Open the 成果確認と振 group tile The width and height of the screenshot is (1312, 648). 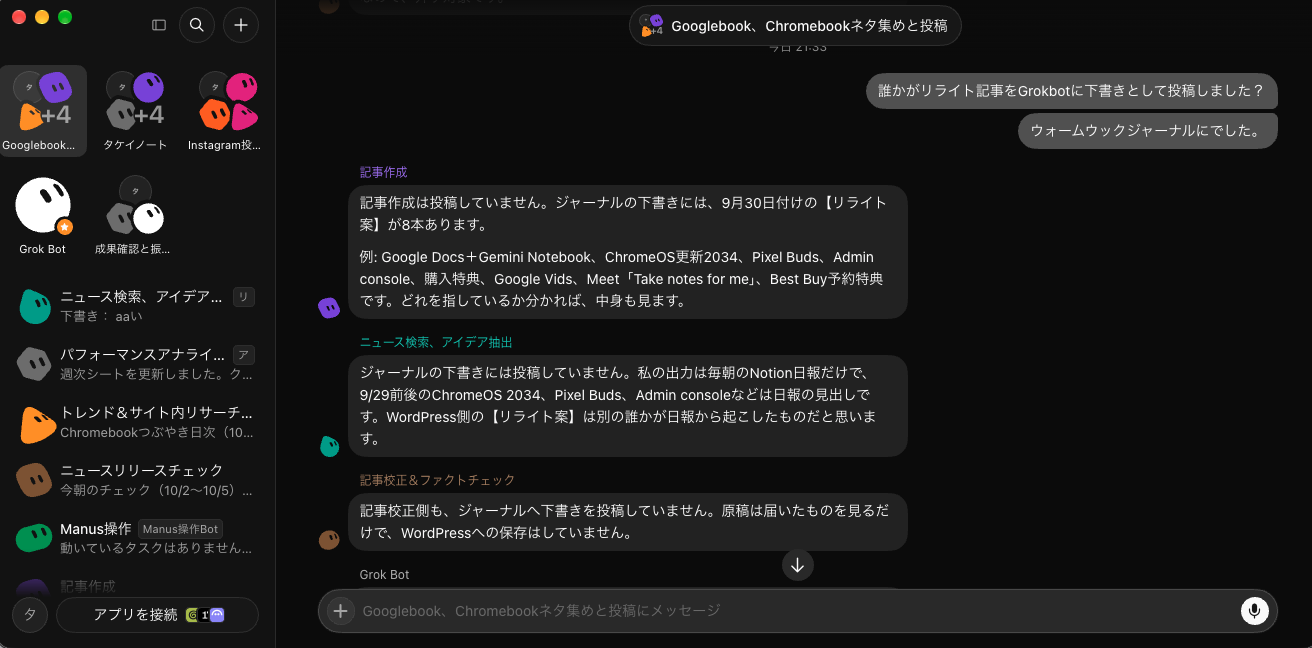pos(135,216)
